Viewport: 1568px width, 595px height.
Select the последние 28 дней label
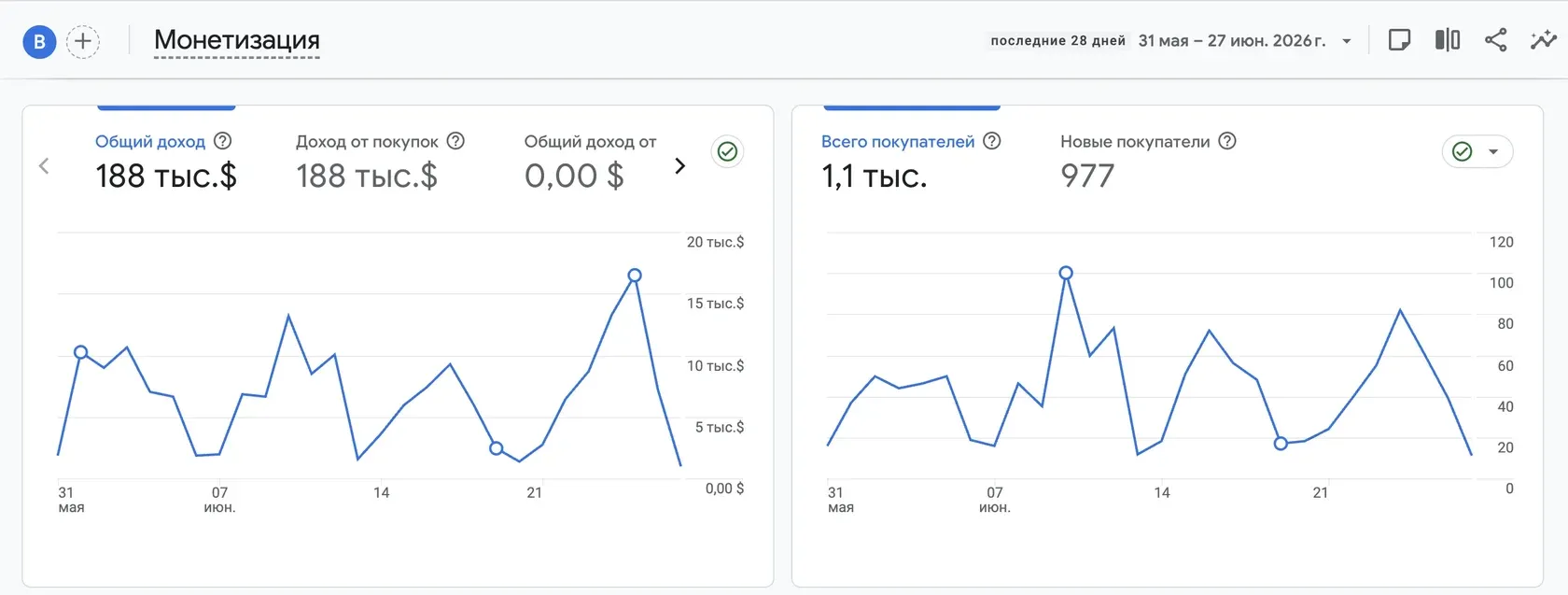(1057, 41)
